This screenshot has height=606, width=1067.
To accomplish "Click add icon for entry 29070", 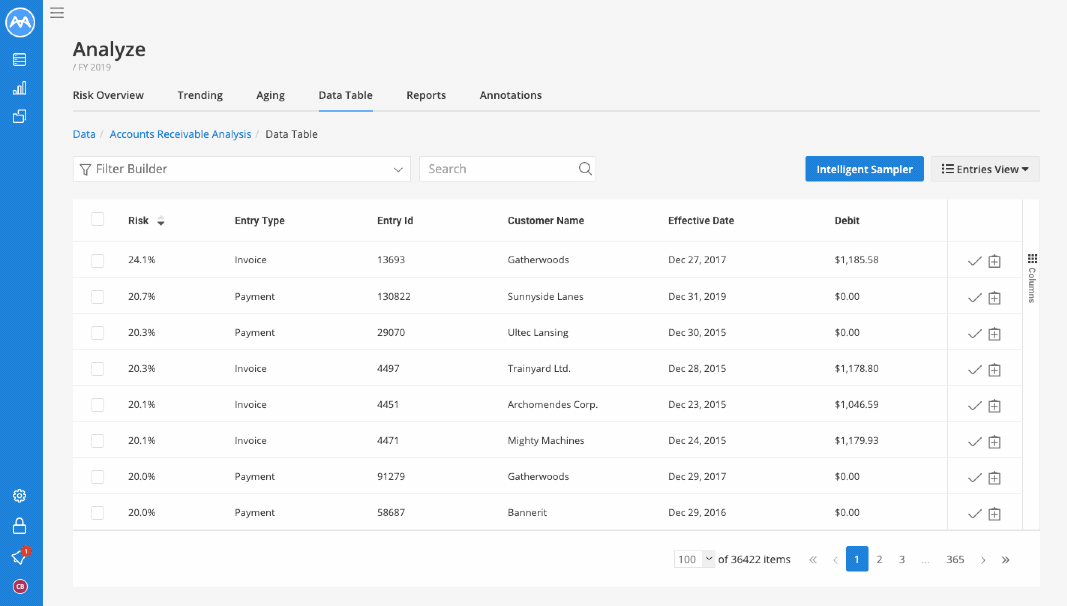I will tap(994, 334).
